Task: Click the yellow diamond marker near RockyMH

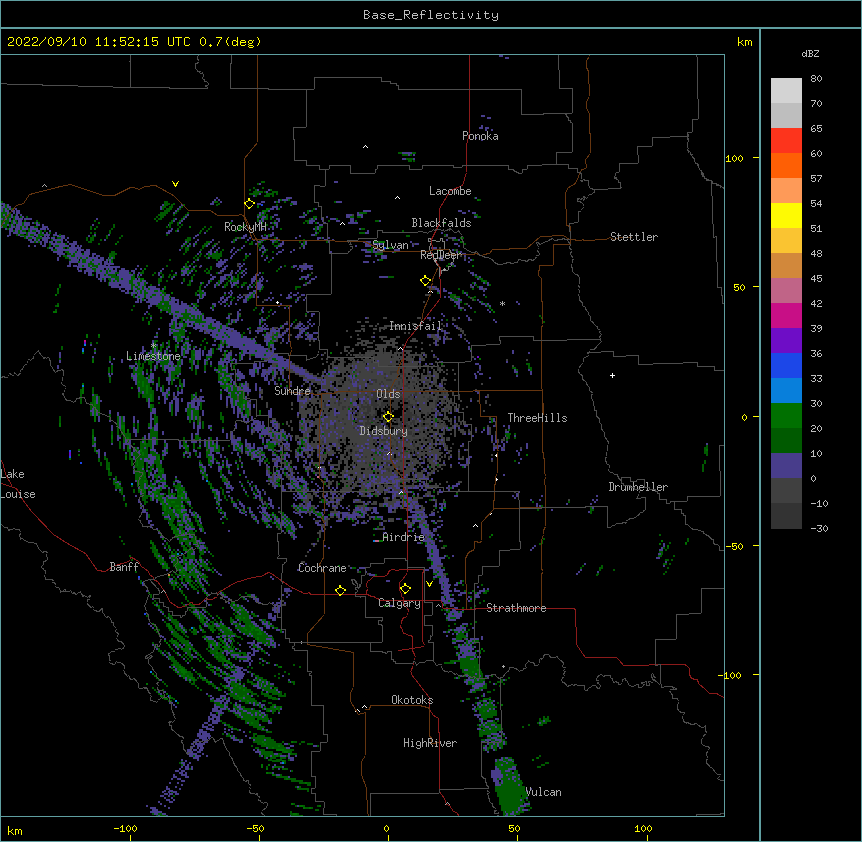Action: 250,204
